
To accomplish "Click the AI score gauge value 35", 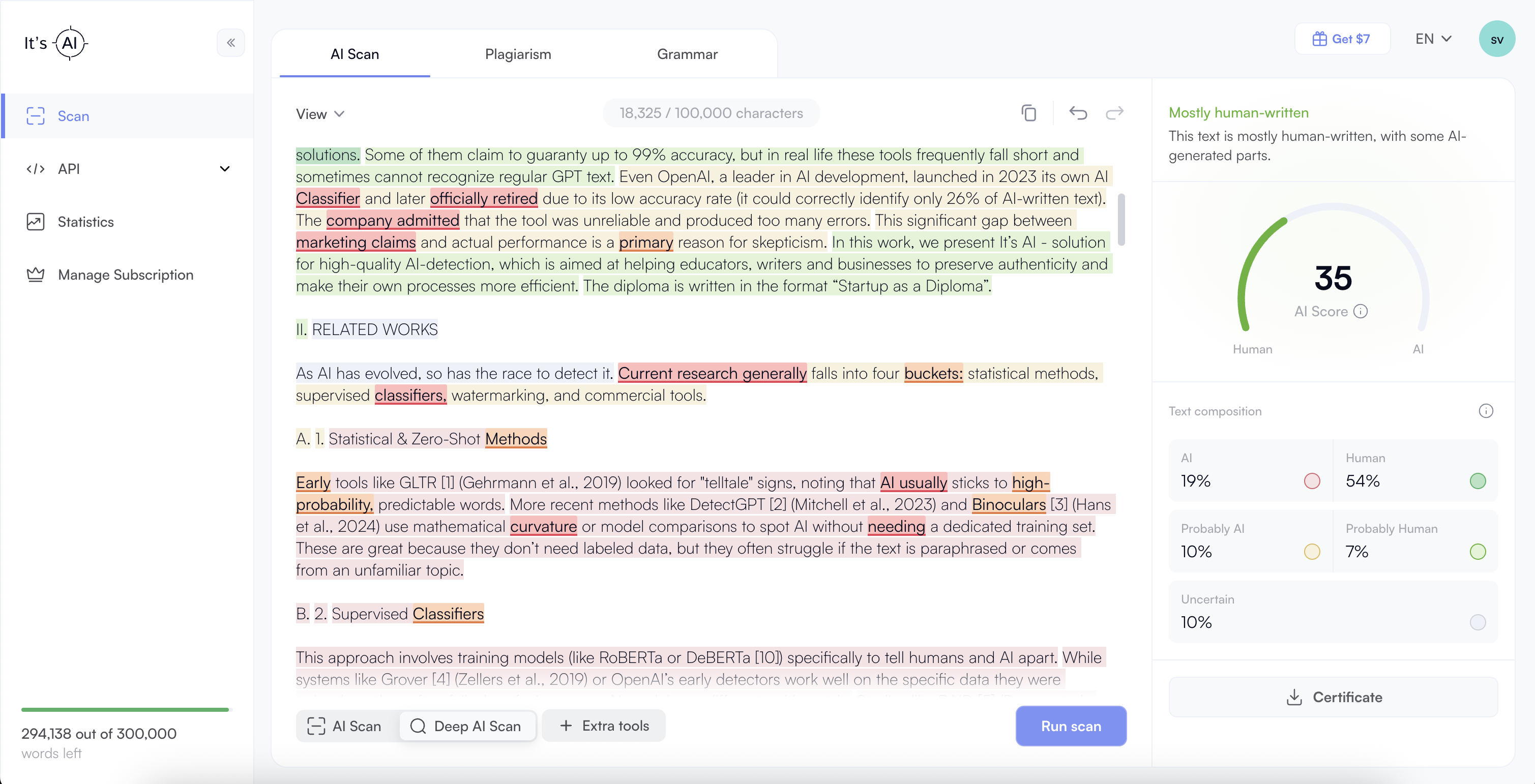I will (1333, 278).
